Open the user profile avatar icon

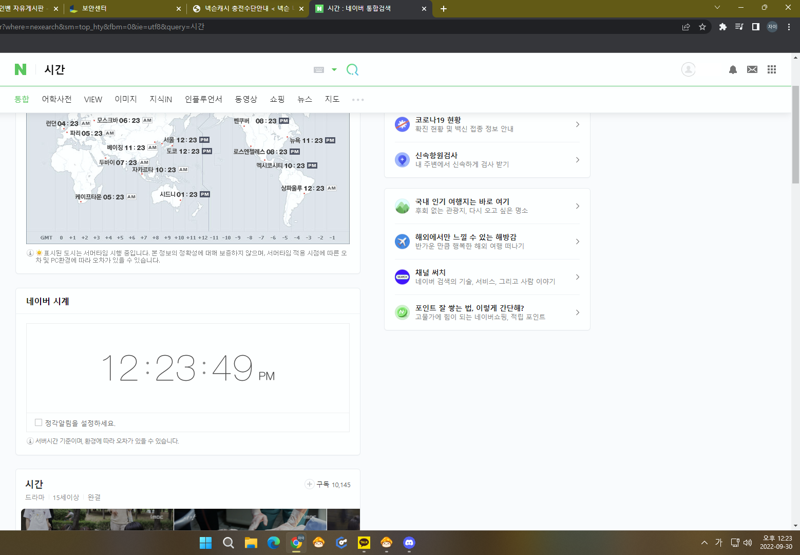(688, 69)
